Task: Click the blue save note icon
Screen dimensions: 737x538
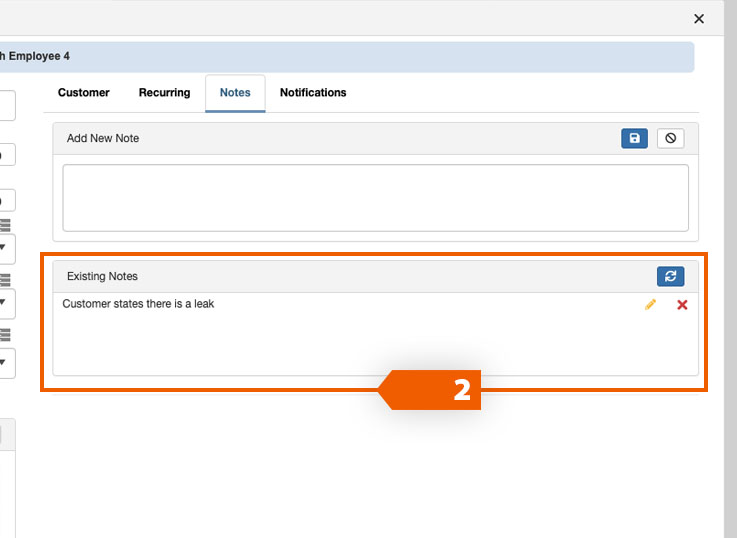Action: click(634, 138)
